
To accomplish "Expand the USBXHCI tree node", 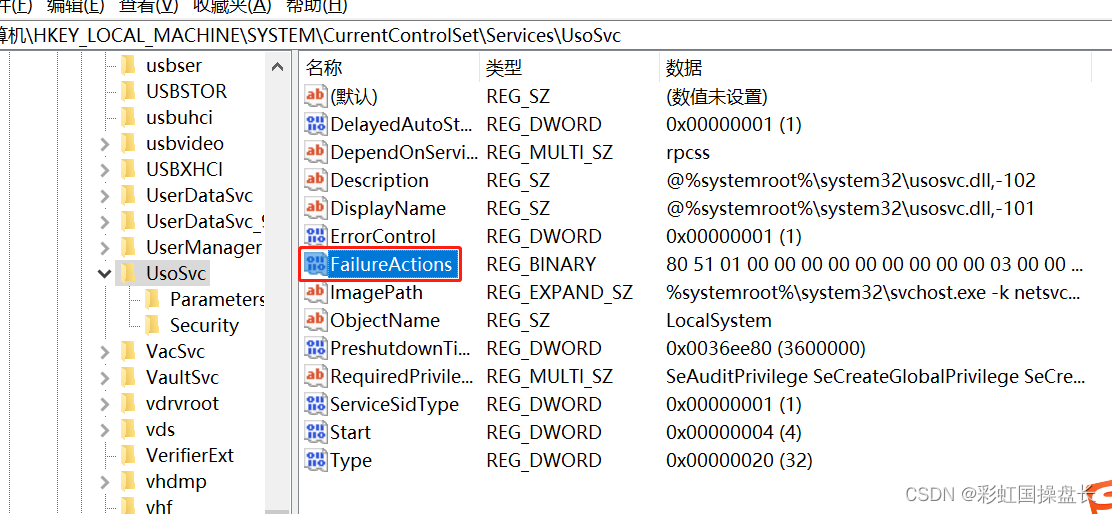I will tap(105, 170).
